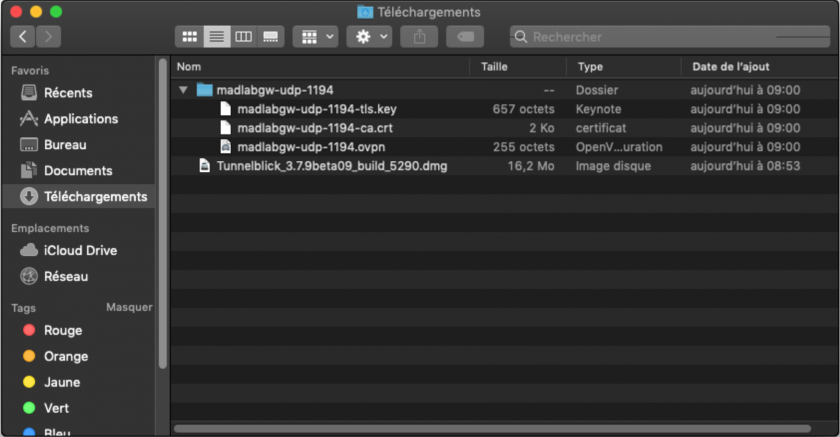Click the Documents icon in sidebar
This screenshot has width=840, height=437.
29,170
